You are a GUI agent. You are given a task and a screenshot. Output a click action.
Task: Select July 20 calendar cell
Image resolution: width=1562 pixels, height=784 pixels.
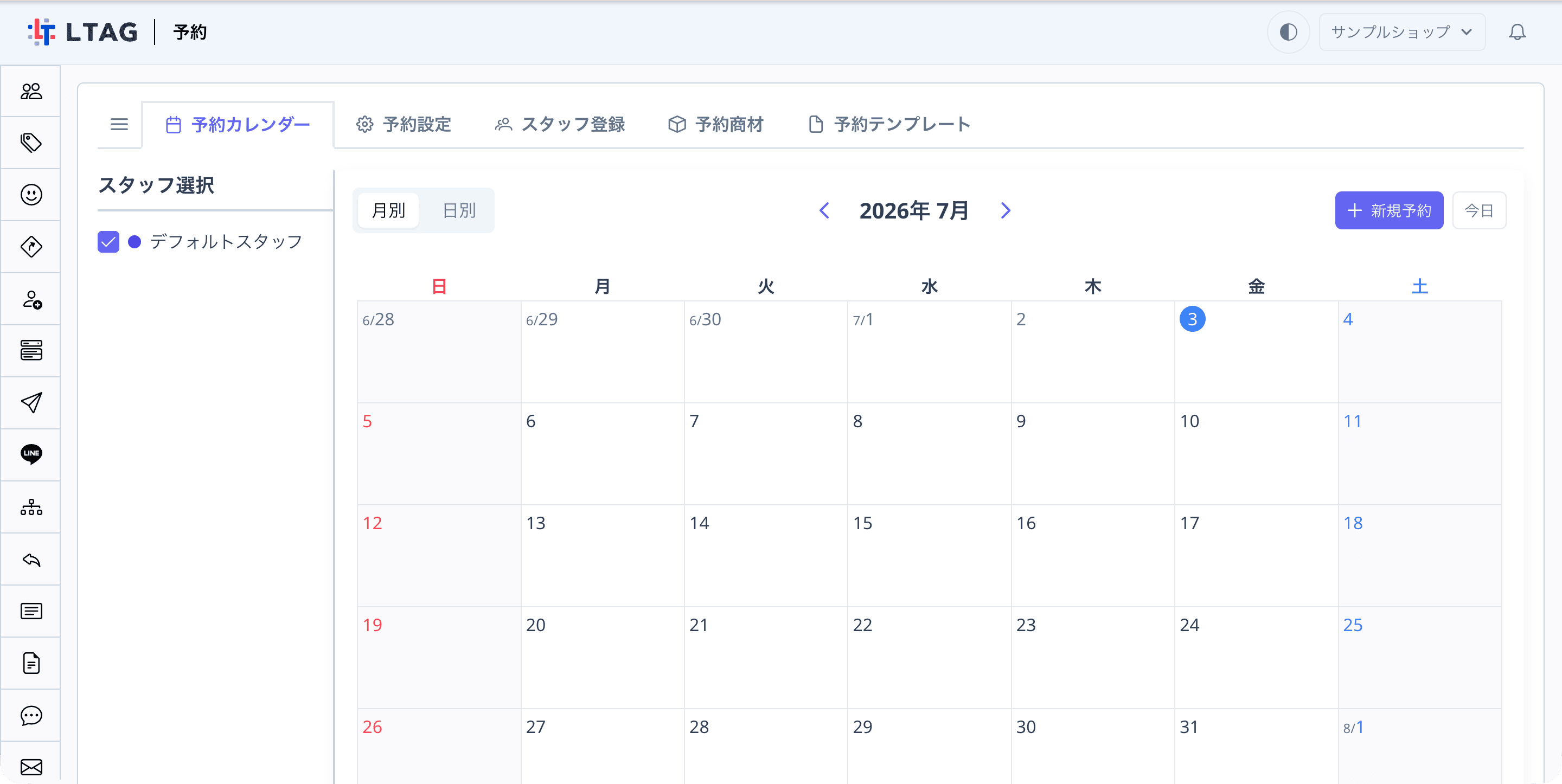click(x=602, y=657)
